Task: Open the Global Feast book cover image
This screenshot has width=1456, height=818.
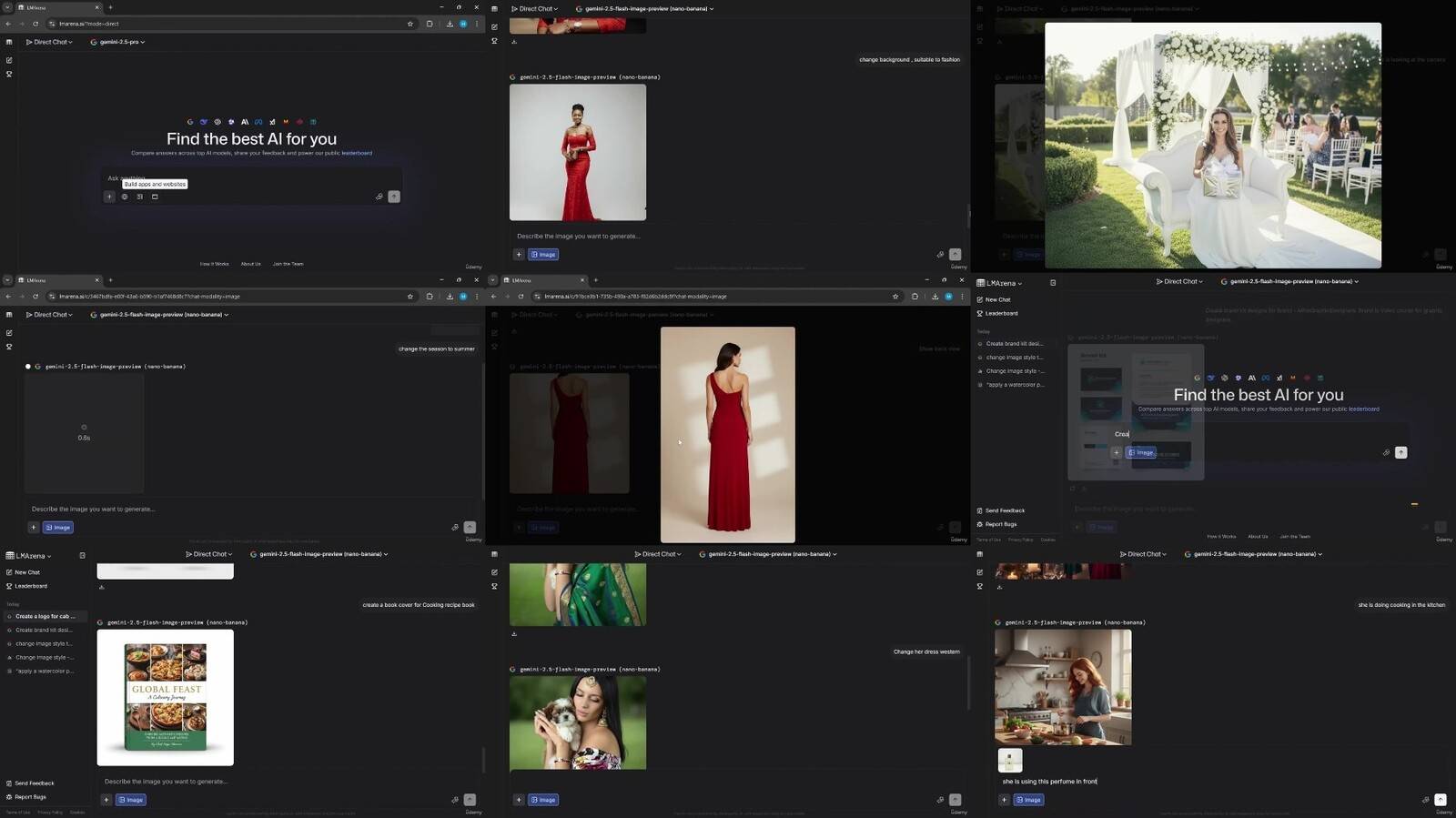Action: pos(165,697)
